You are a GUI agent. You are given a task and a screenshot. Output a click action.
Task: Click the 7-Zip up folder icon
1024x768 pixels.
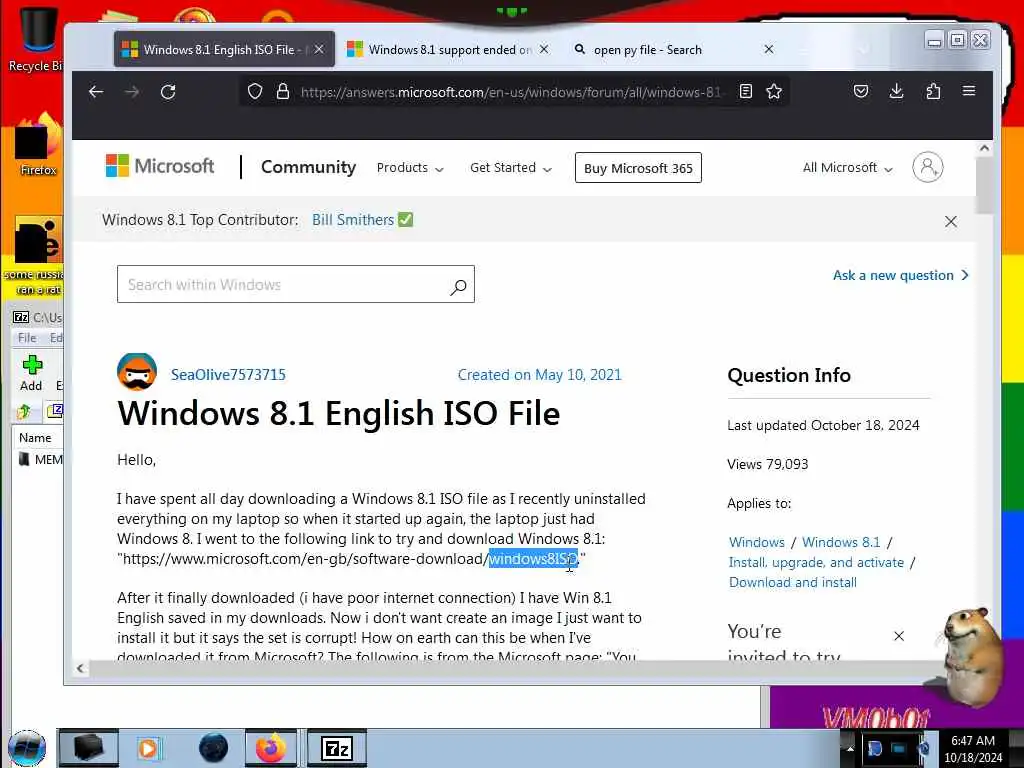pyautogui.click(x=24, y=411)
